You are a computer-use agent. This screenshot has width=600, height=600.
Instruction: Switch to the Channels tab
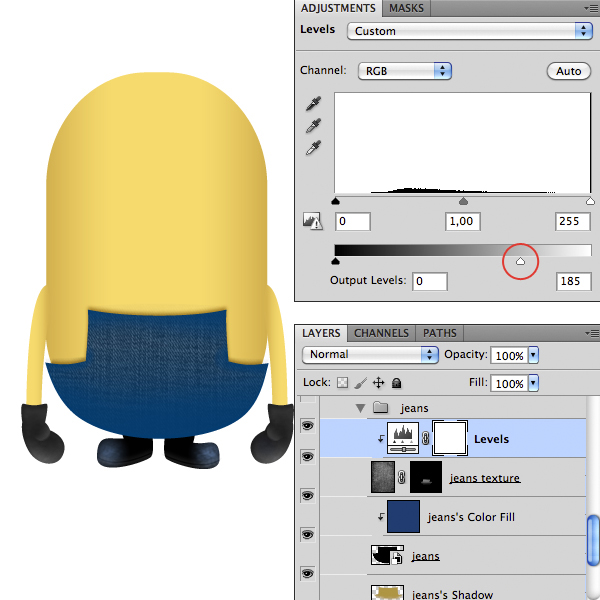(x=381, y=333)
